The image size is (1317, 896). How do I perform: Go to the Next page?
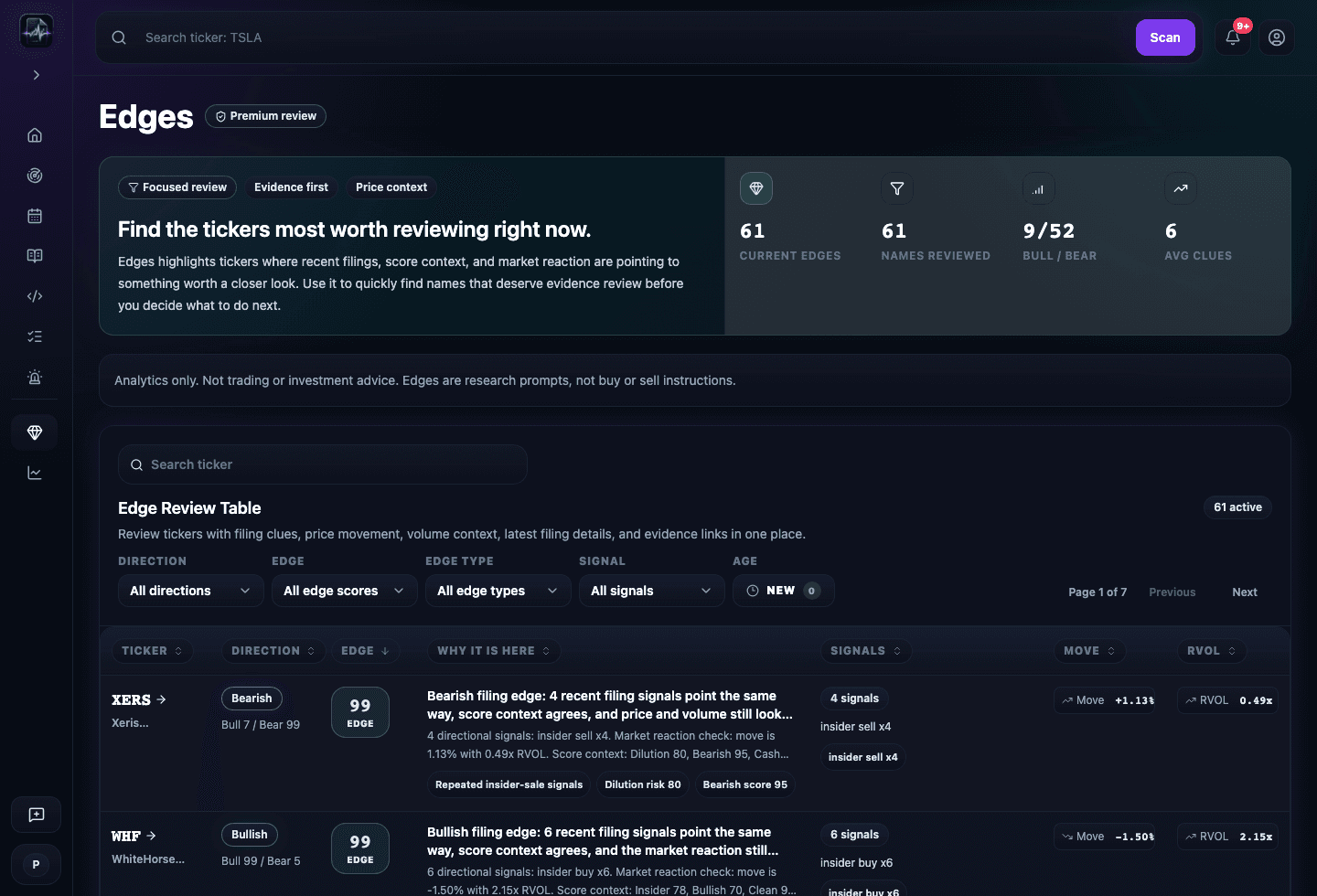click(1245, 592)
